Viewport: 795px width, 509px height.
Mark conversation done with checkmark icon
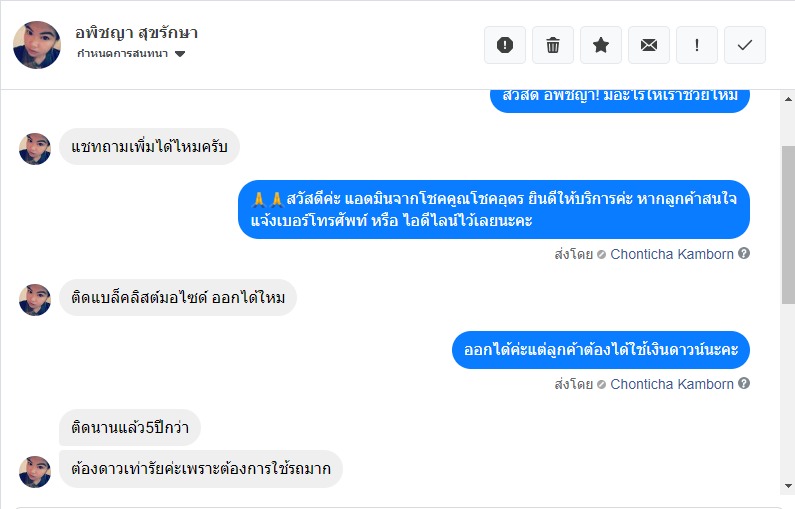coord(745,45)
